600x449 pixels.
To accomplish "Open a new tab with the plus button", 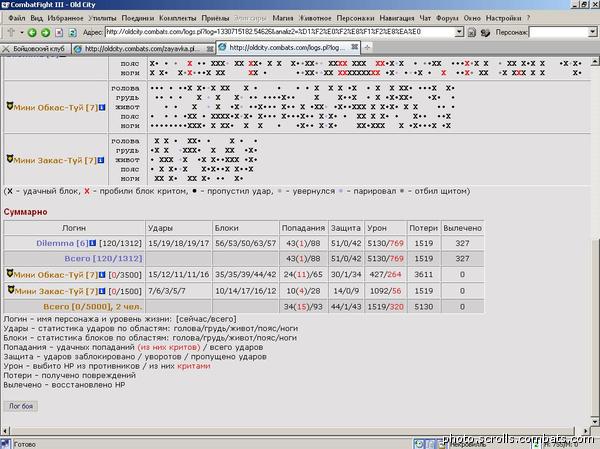I will (367, 47).
